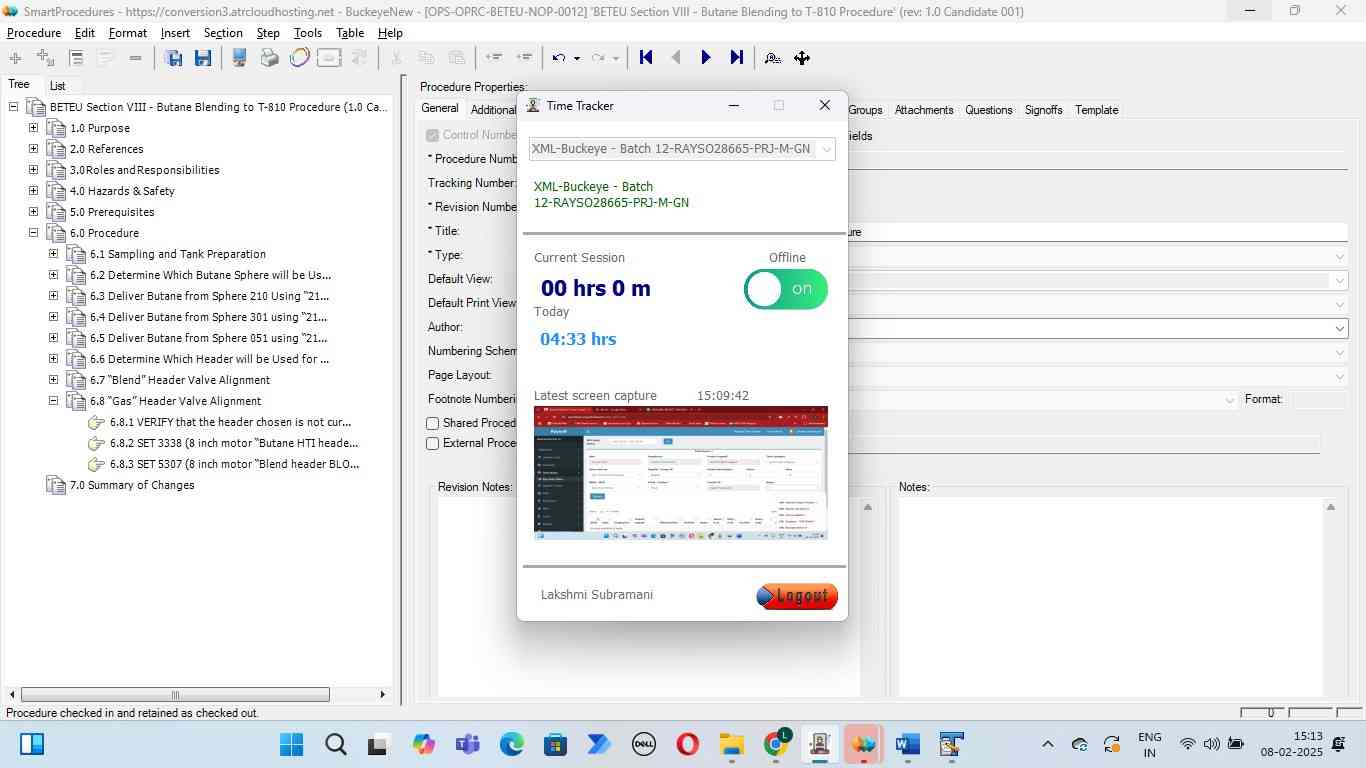Screen dimensions: 1366x768
Task: Open the Insert menu
Action: click(x=175, y=33)
